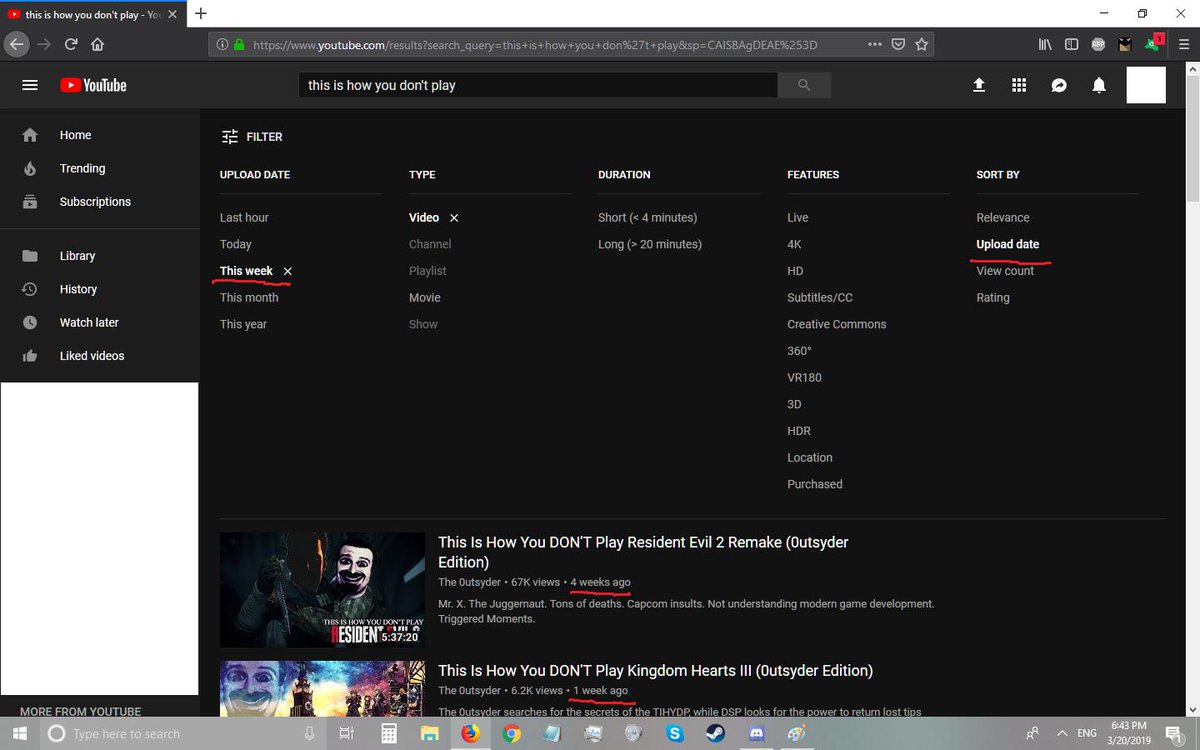This screenshot has height=750, width=1200.
Task: Enable the 360° filter
Action: tap(799, 351)
